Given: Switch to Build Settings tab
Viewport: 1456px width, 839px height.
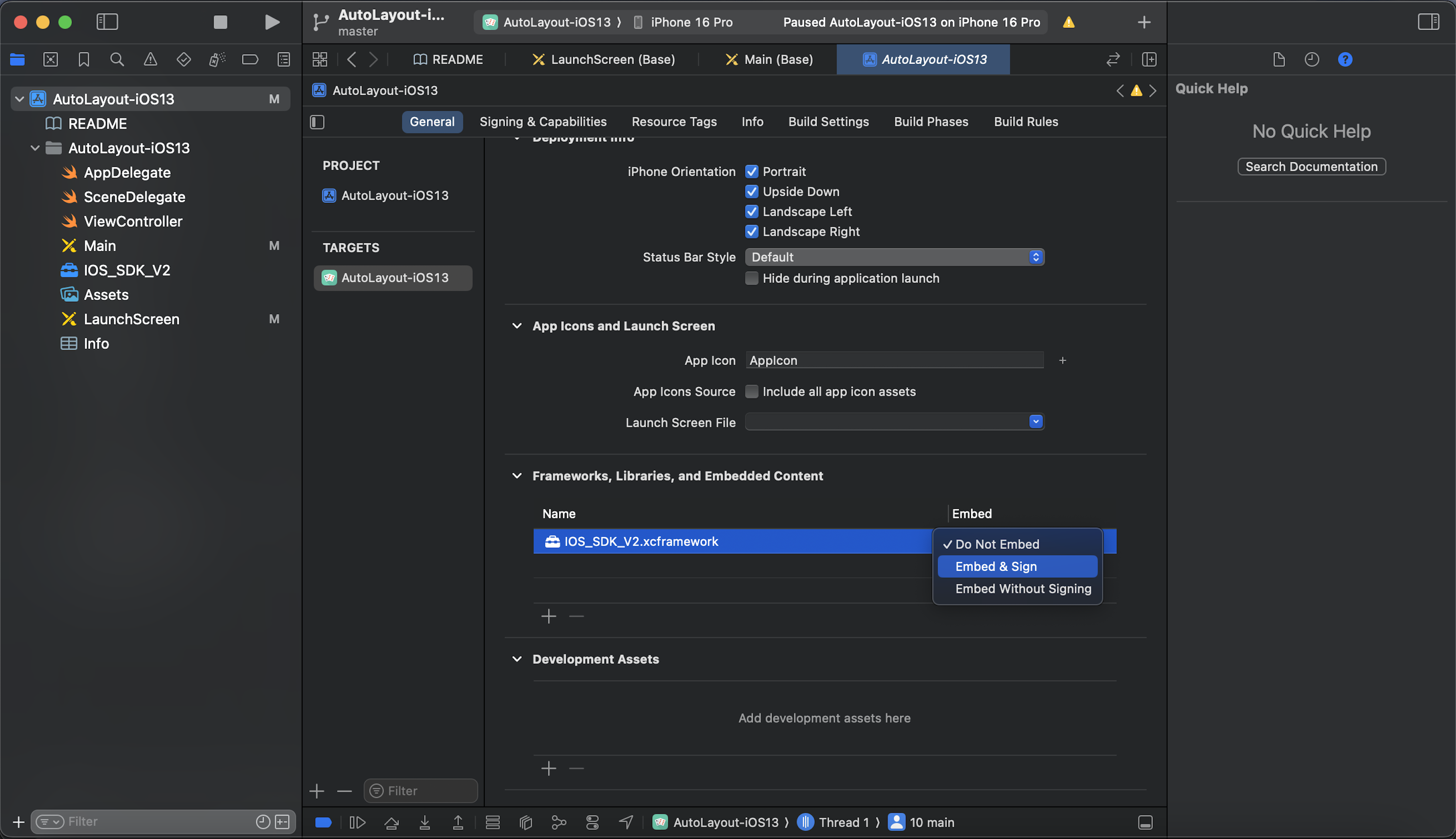Looking at the screenshot, I should point(828,122).
